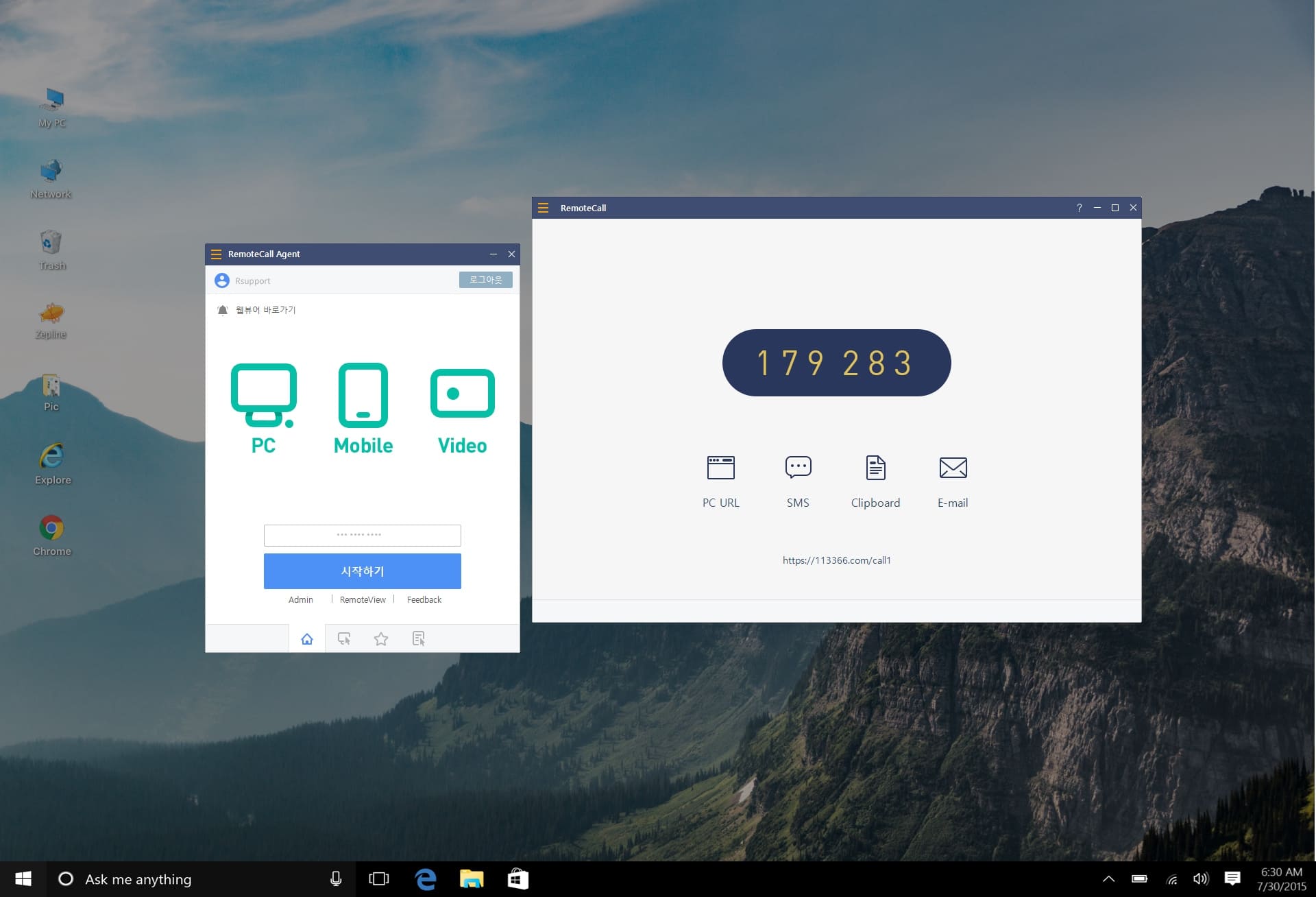This screenshot has height=897, width=1316.
Task: Open the Admin link
Action: pos(301,600)
